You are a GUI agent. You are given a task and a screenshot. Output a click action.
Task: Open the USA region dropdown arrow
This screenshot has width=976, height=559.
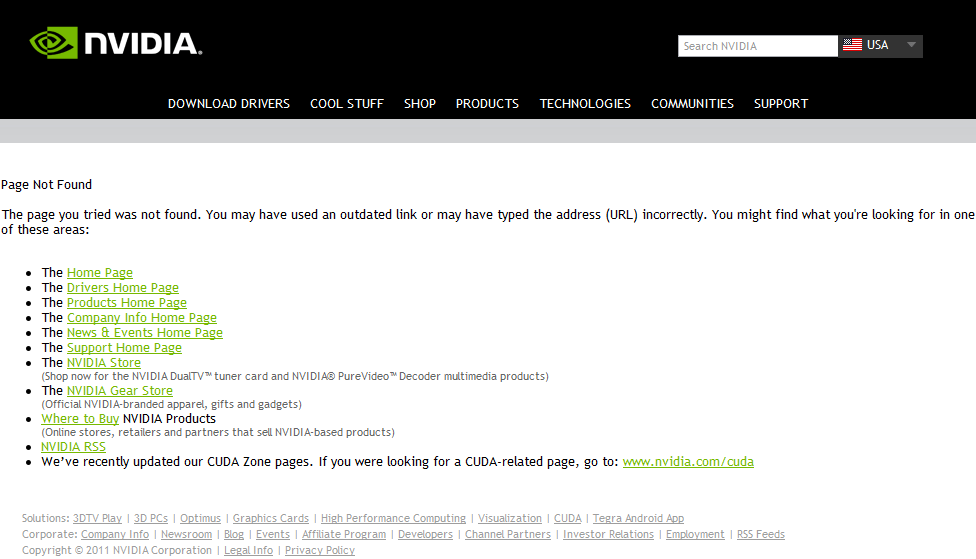911,45
